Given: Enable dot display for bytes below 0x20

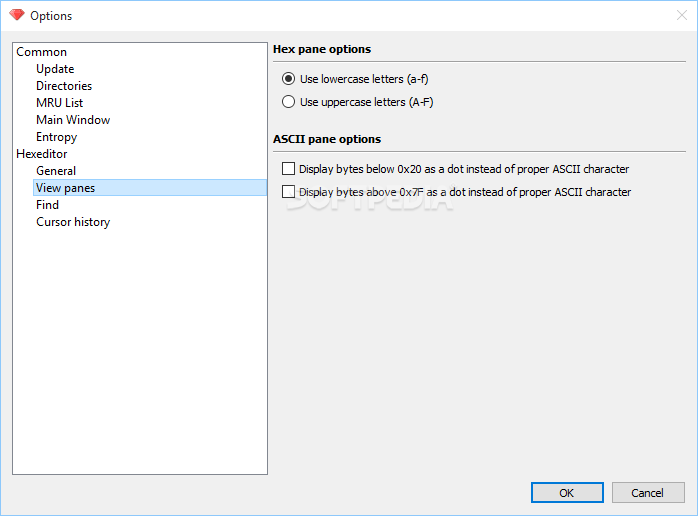Looking at the screenshot, I should (x=288, y=169).
